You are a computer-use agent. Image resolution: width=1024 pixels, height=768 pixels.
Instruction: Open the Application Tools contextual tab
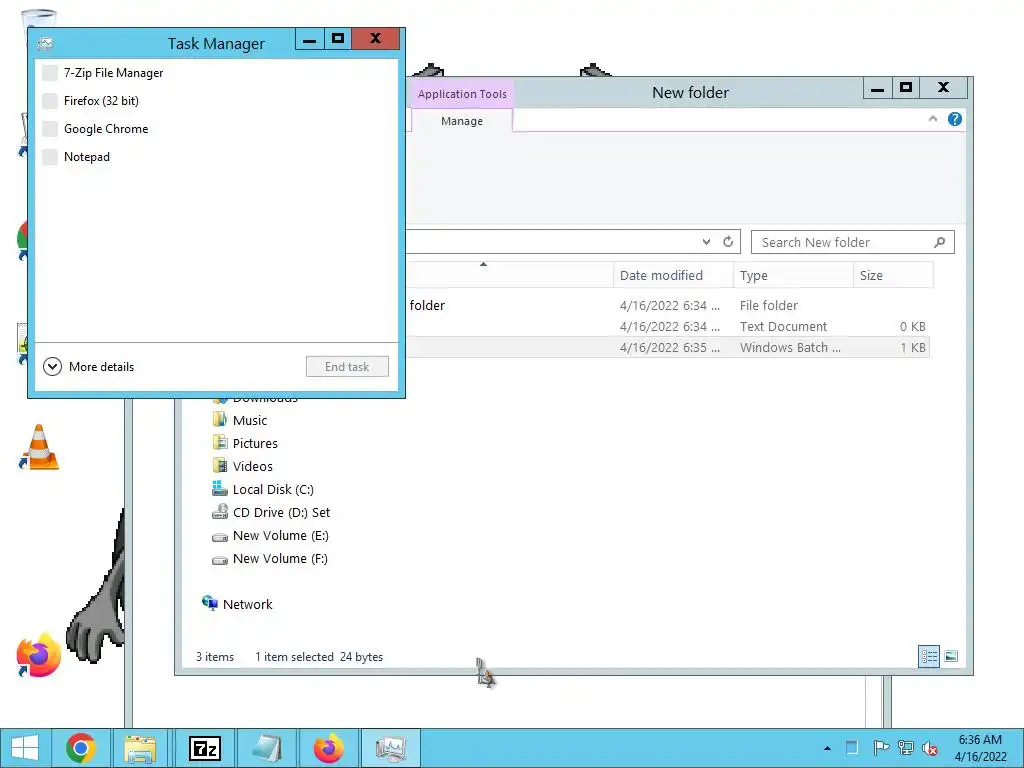click(462, 93)
